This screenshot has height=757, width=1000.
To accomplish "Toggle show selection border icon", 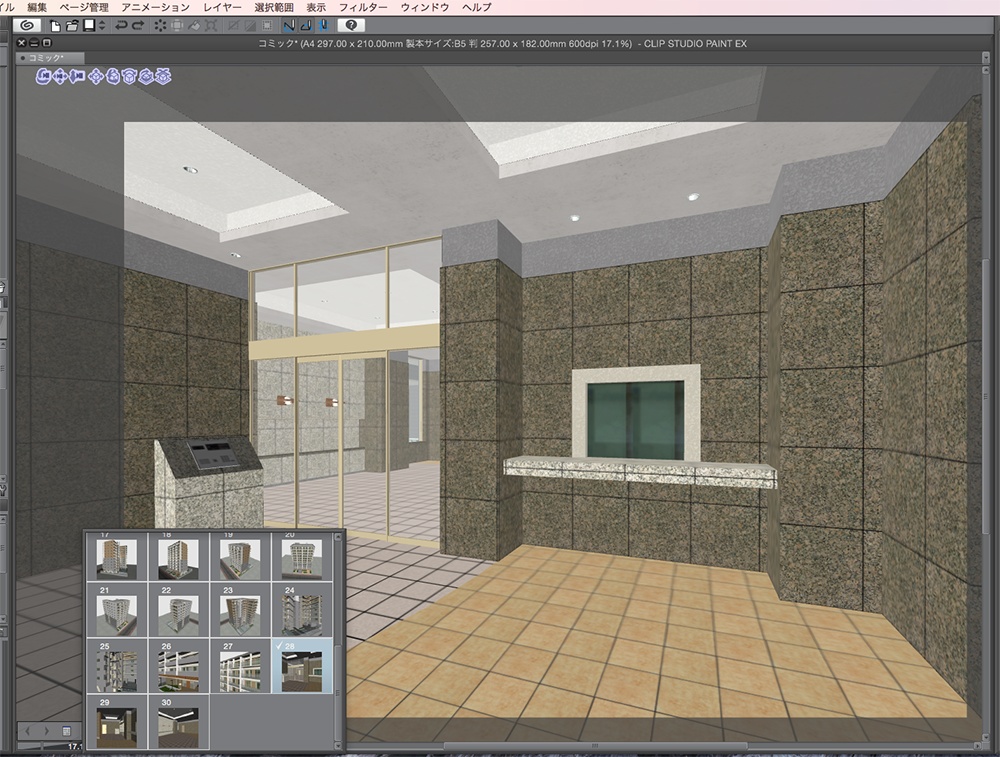I will click(267, 26).
